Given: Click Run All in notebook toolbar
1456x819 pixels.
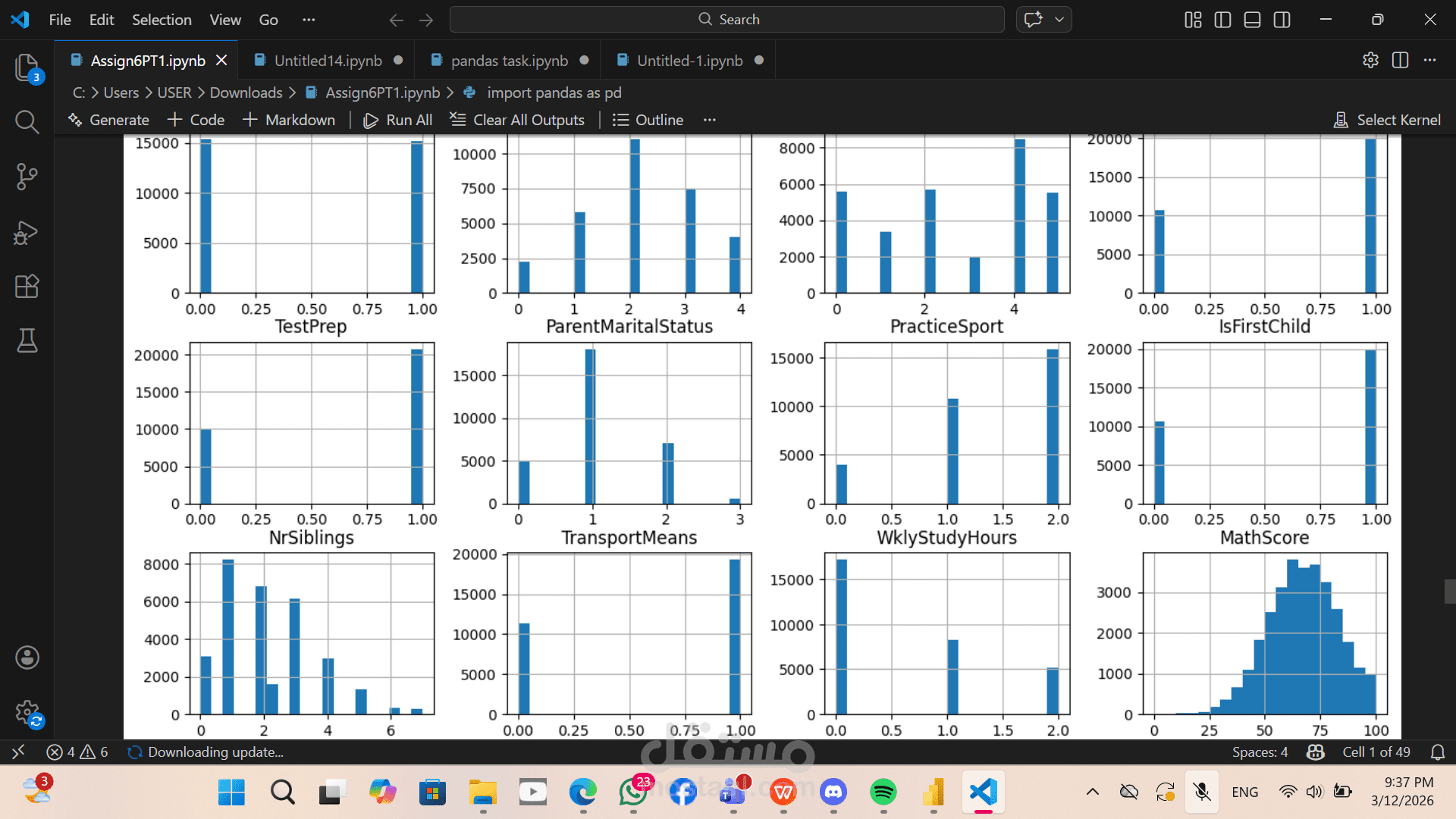Looking at the screenshot, I should click(398, 120).
